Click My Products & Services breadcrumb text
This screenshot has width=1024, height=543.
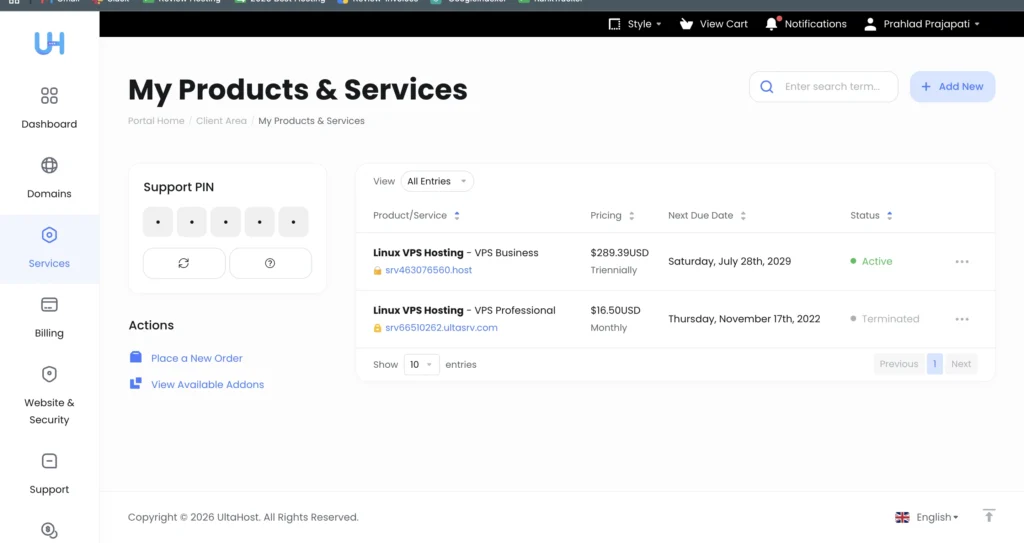(x=312, y=121)
